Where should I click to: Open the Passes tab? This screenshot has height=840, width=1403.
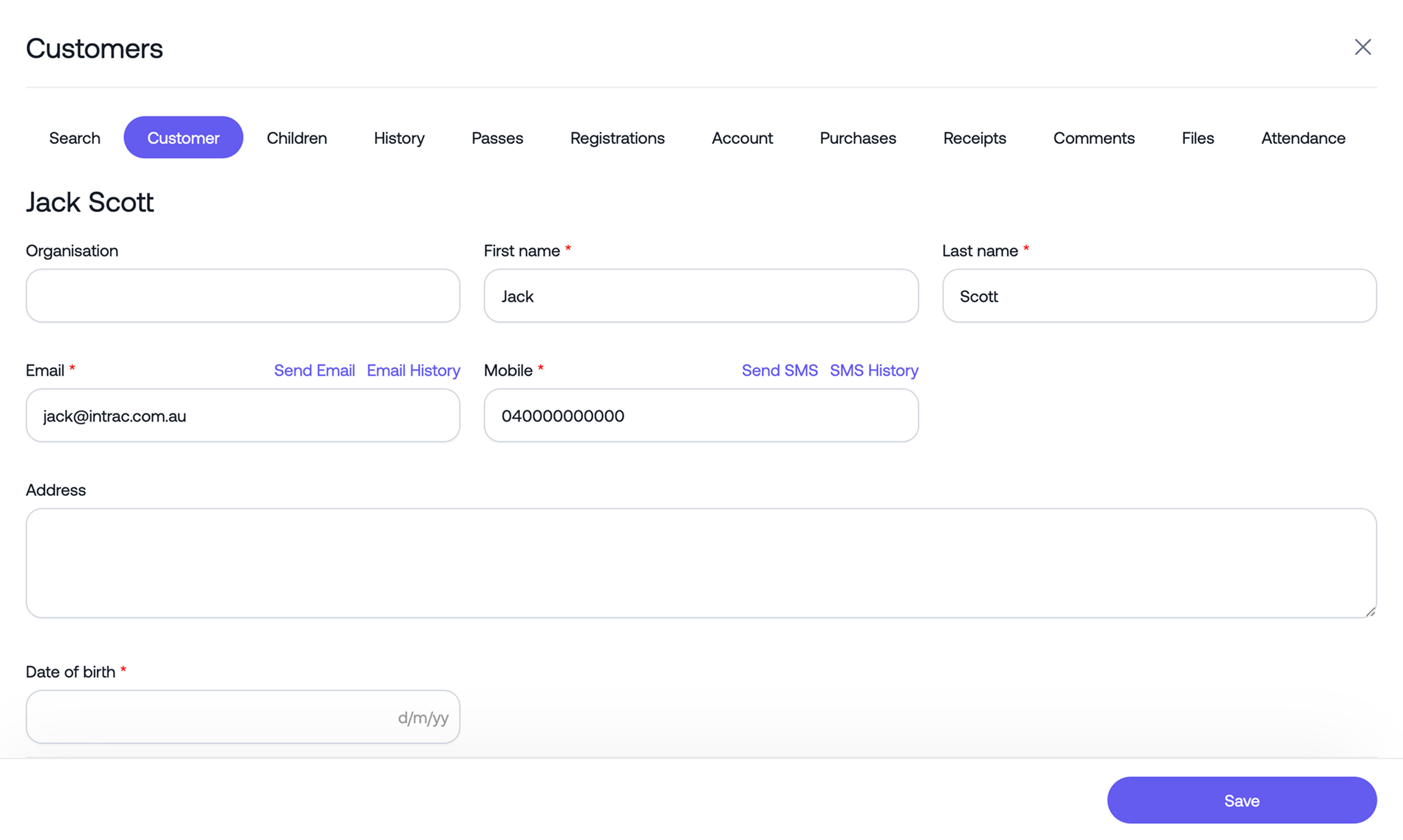pyautogui.click(x=497, y=137)
